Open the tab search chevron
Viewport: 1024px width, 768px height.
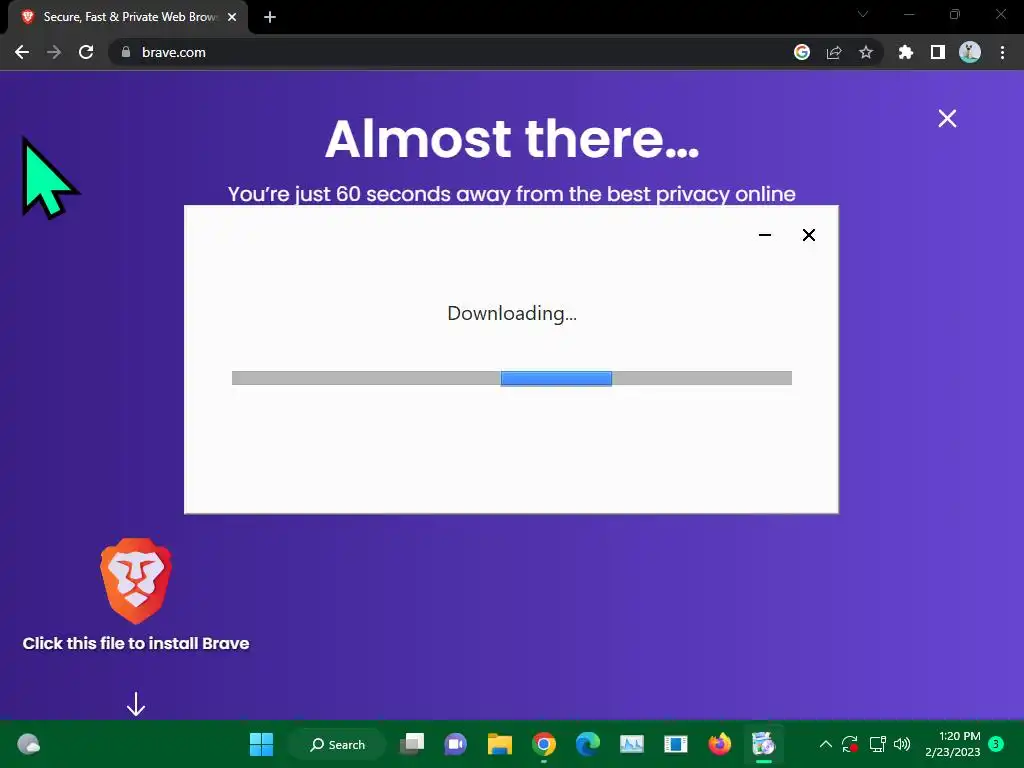coord(863,14)
